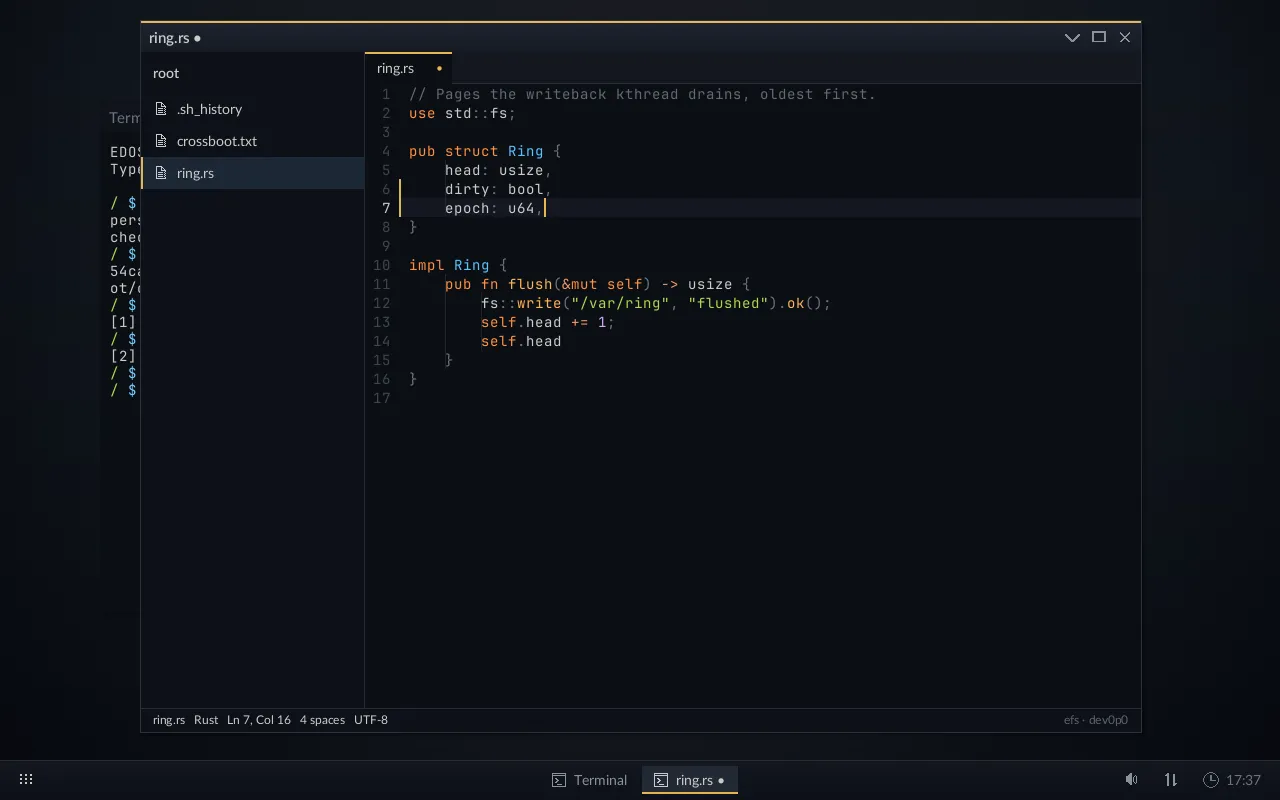Click 'self.head += 1;' statement
Screen dimensions: 1280x800
click(548, 322)
